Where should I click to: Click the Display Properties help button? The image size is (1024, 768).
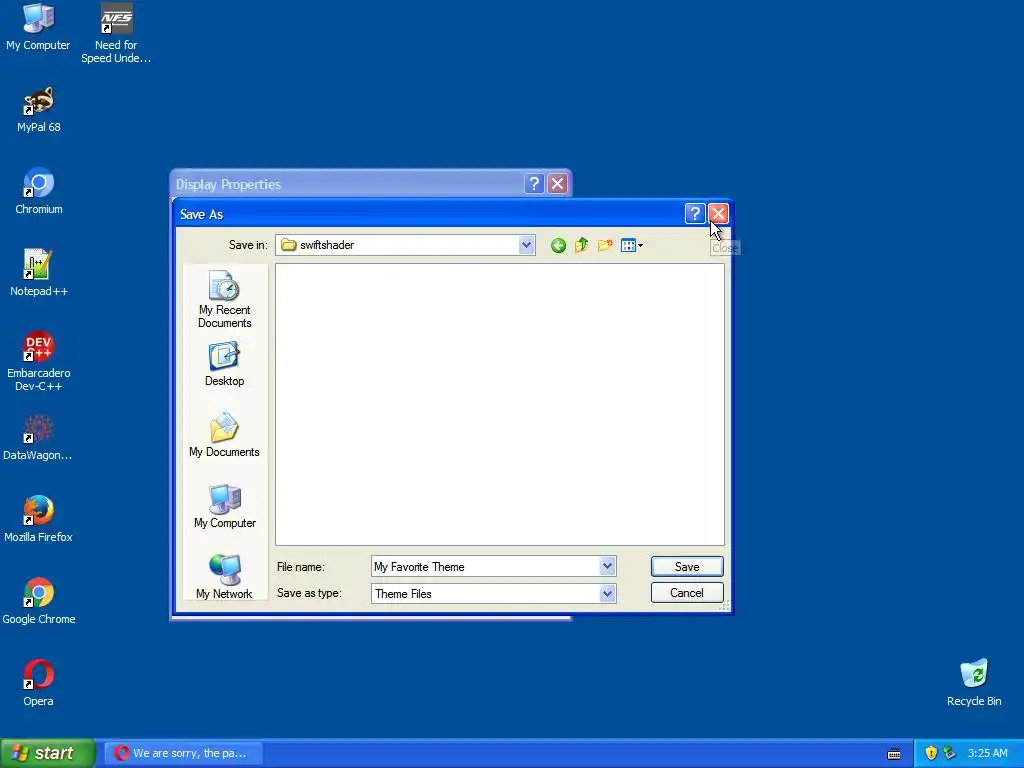click(x=534, y=184)
